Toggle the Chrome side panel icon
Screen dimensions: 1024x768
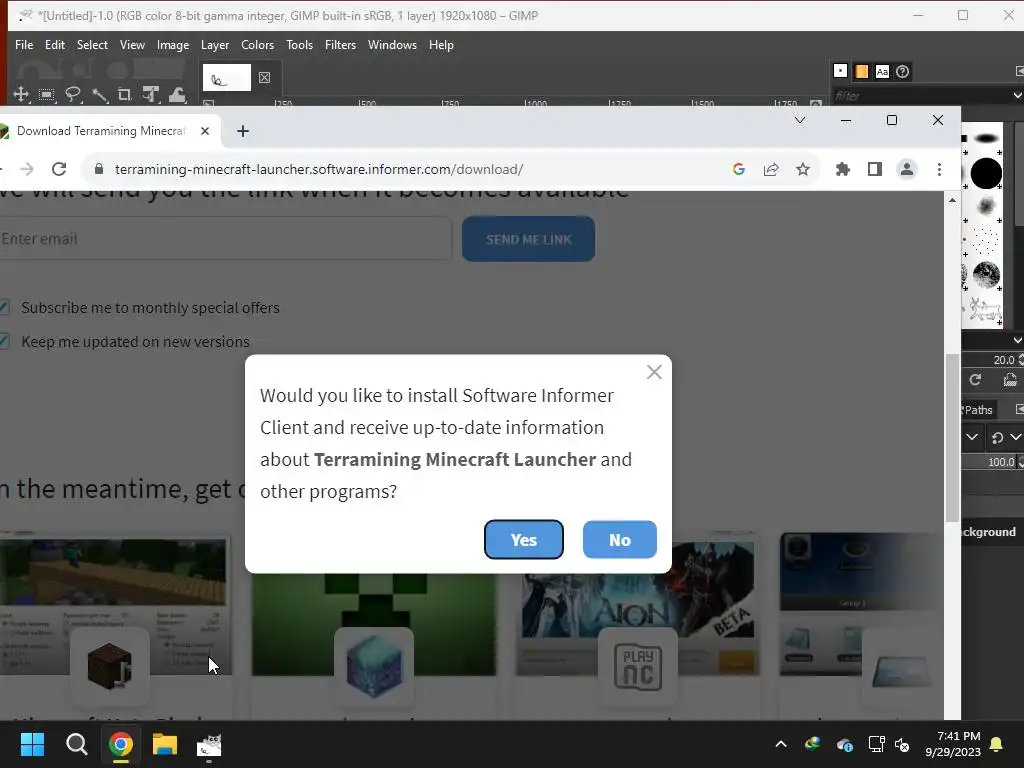(874, 169)
